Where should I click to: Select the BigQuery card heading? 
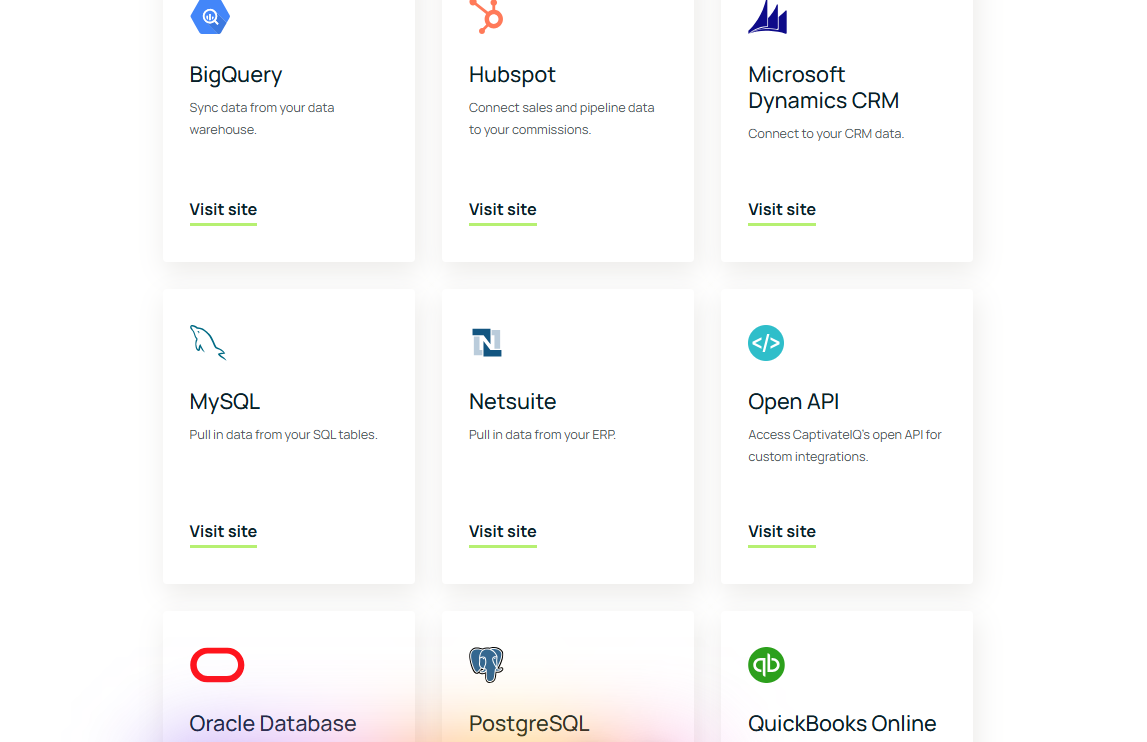coord(236,75)
